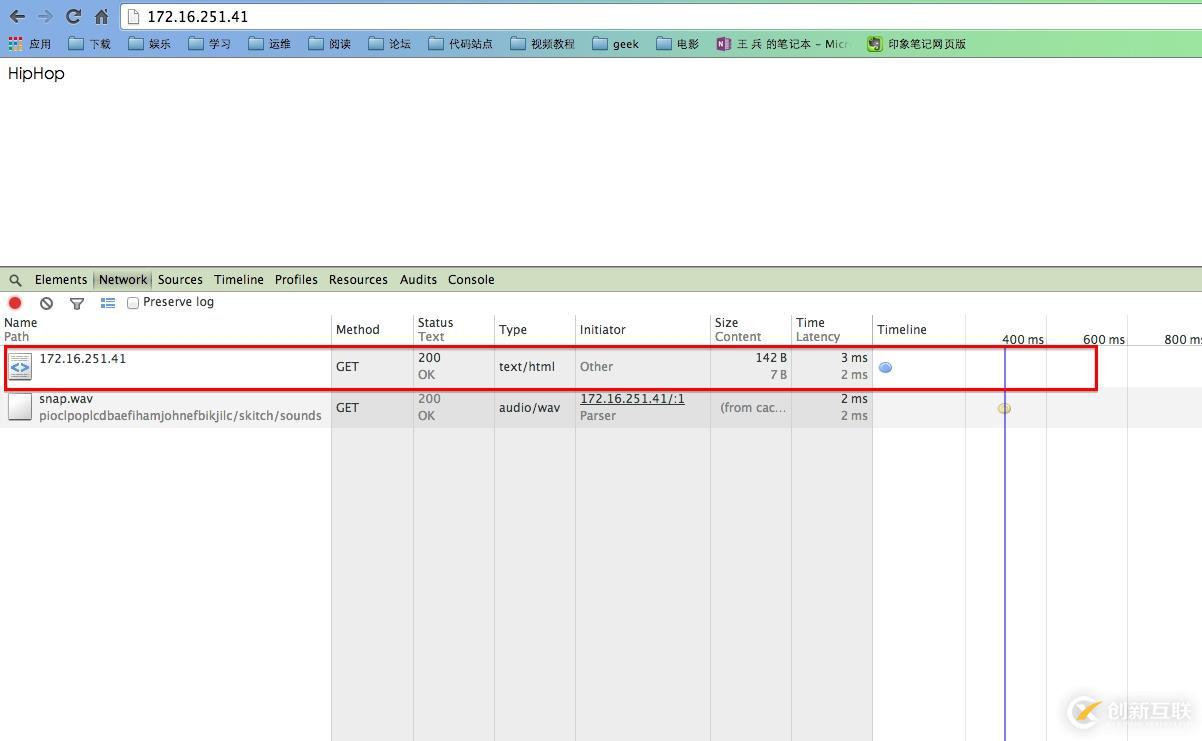
Task: Clear the network log icon
Action: (x=46, y=303)
